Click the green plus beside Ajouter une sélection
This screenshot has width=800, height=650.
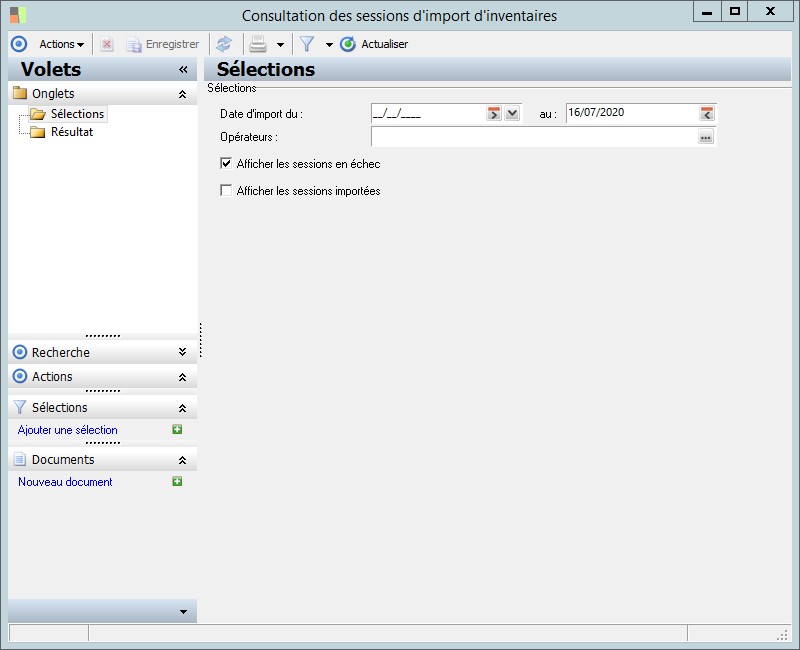click(x=177, y=430)
